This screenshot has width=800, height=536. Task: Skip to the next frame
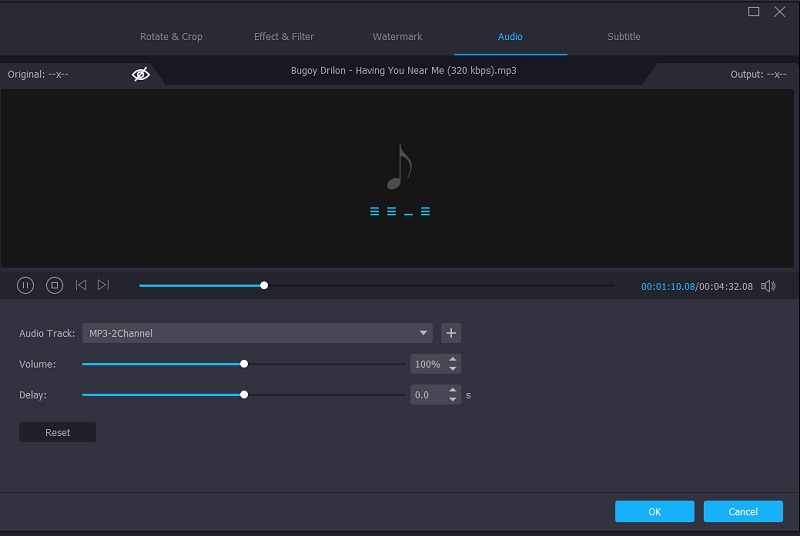[104, 285]
